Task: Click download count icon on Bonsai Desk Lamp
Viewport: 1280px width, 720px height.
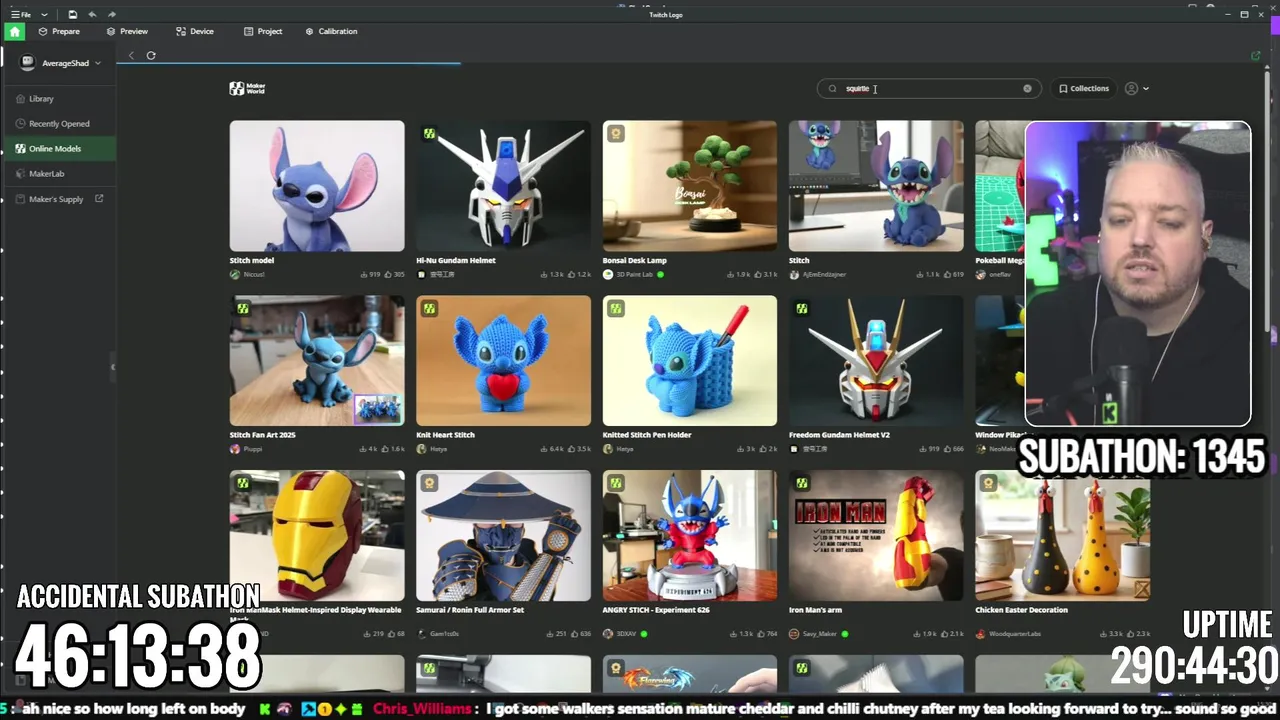Action: tap(732, 274)
